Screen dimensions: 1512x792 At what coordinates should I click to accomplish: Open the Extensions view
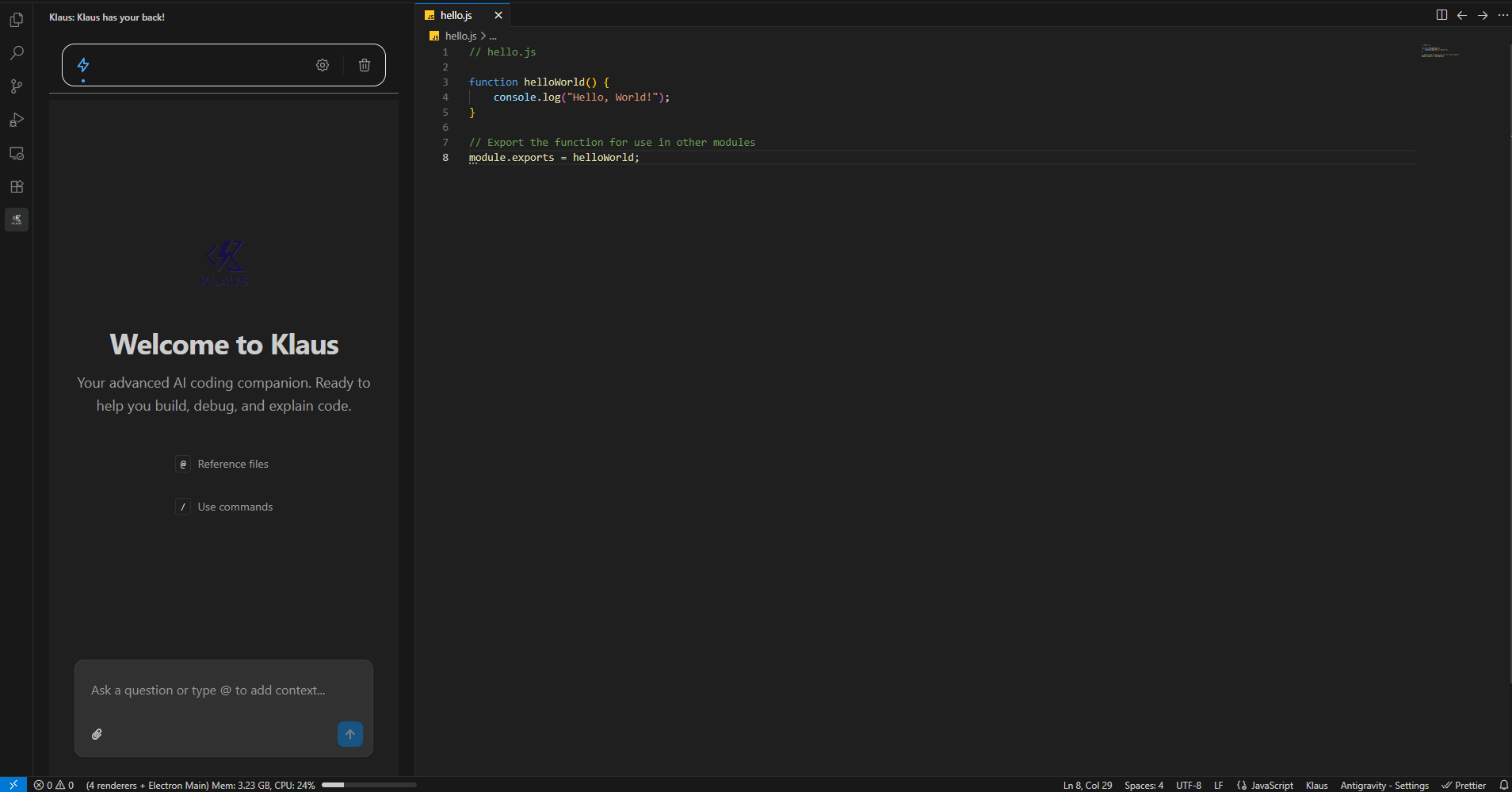pyautogui.click(x=17, y=186)
